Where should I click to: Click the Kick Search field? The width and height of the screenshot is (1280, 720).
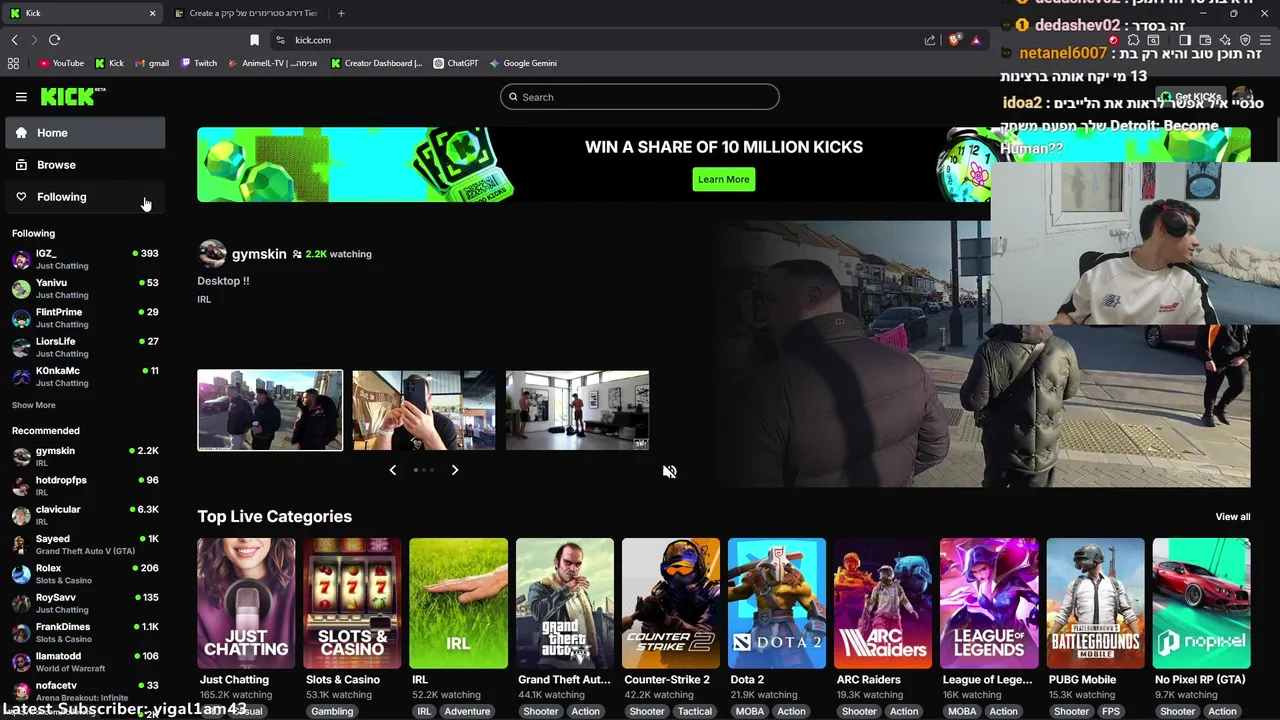tap(640, 97)
